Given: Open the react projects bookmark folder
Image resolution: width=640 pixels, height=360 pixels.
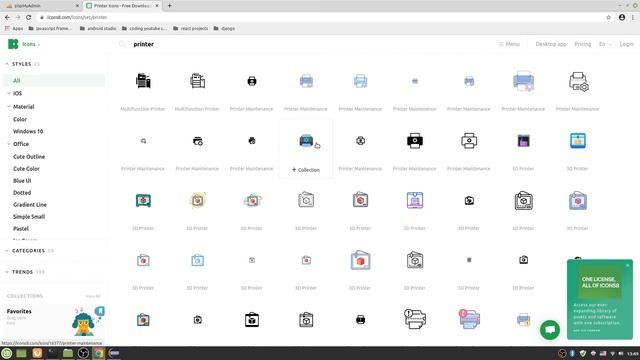Looking at the screenshot, I should coord(191,29).
